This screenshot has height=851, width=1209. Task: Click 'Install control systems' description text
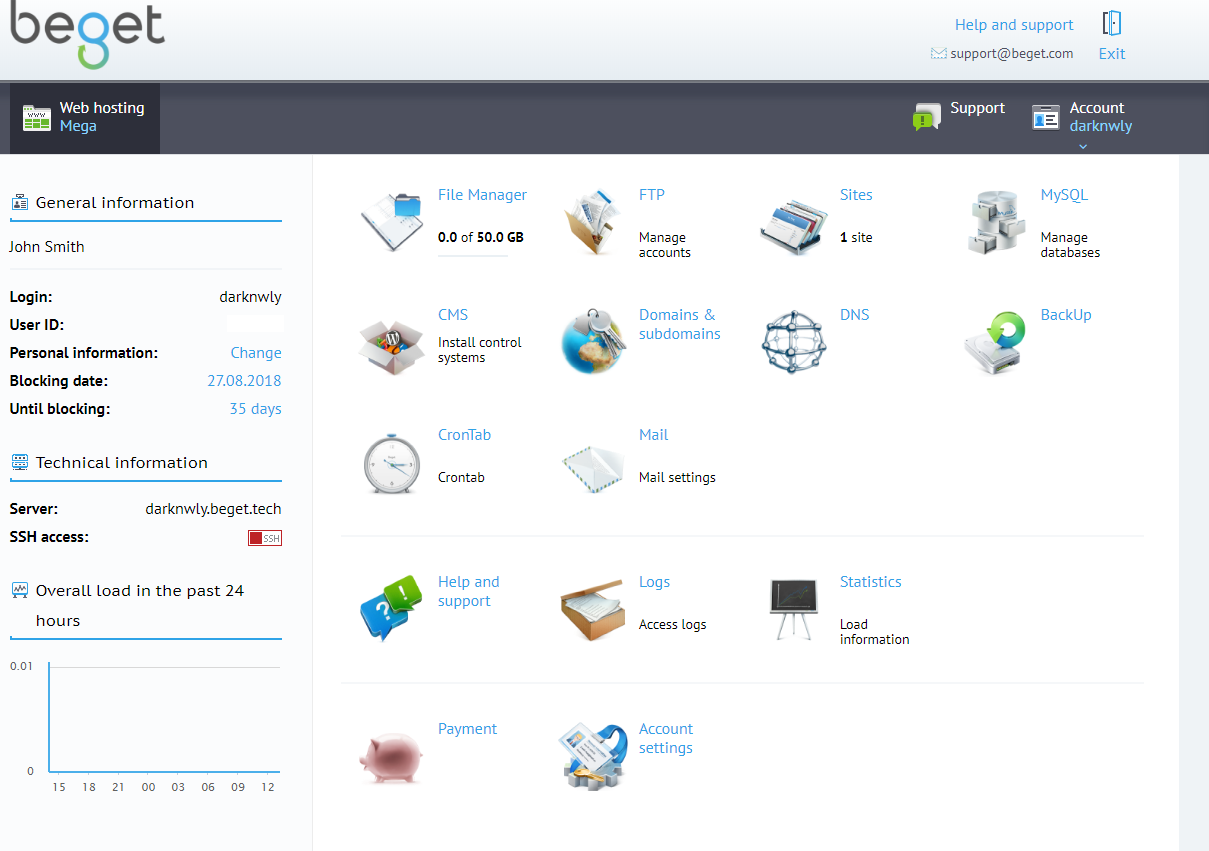coord(480,350)
